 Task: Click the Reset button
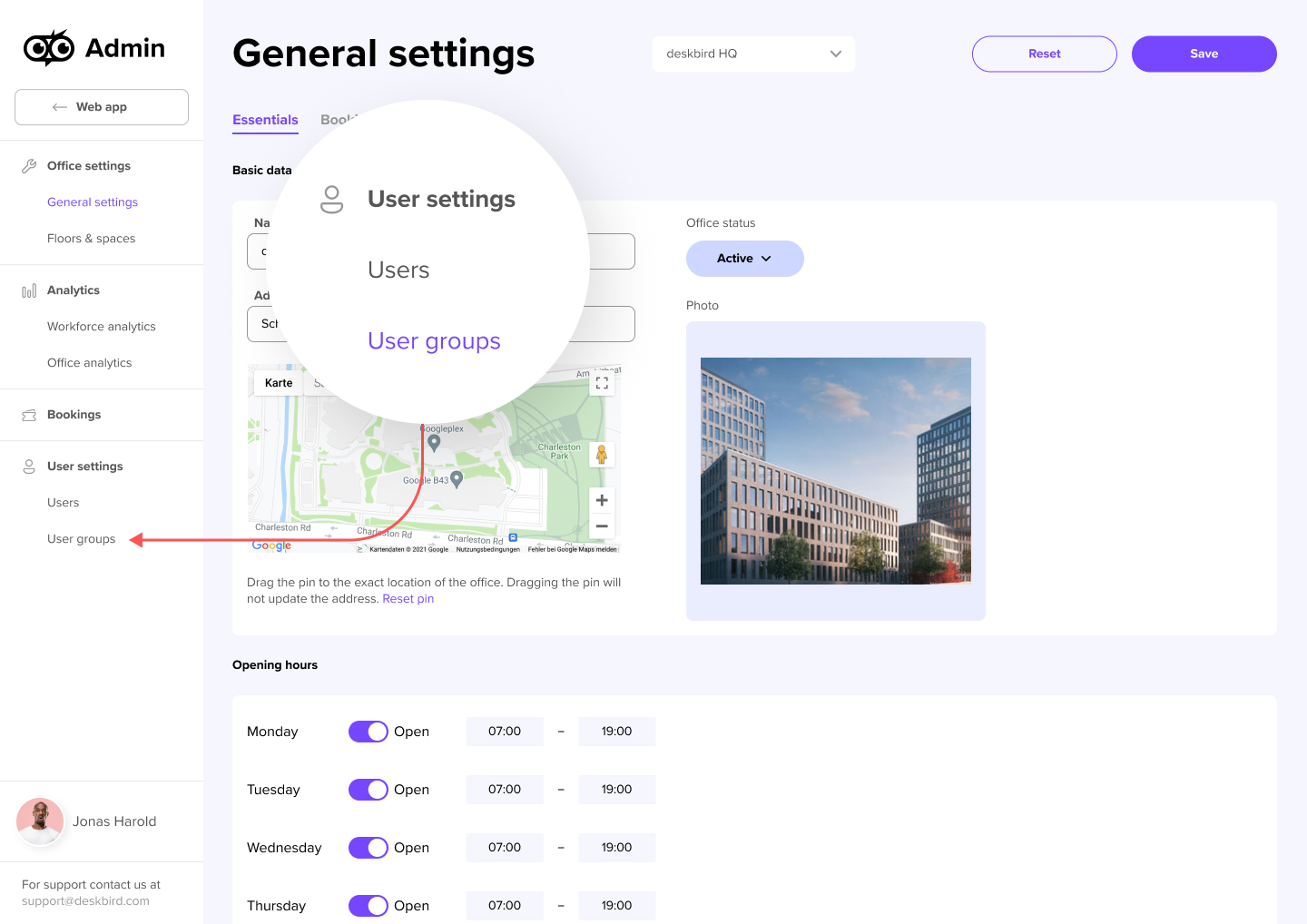click(x=1045, y=54)
